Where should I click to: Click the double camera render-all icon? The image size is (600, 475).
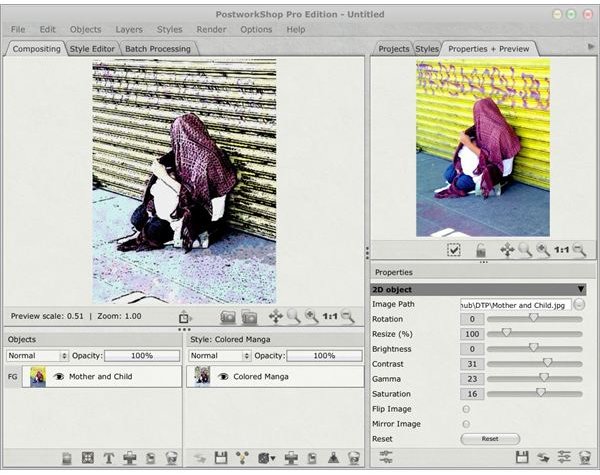pos(249,317)
